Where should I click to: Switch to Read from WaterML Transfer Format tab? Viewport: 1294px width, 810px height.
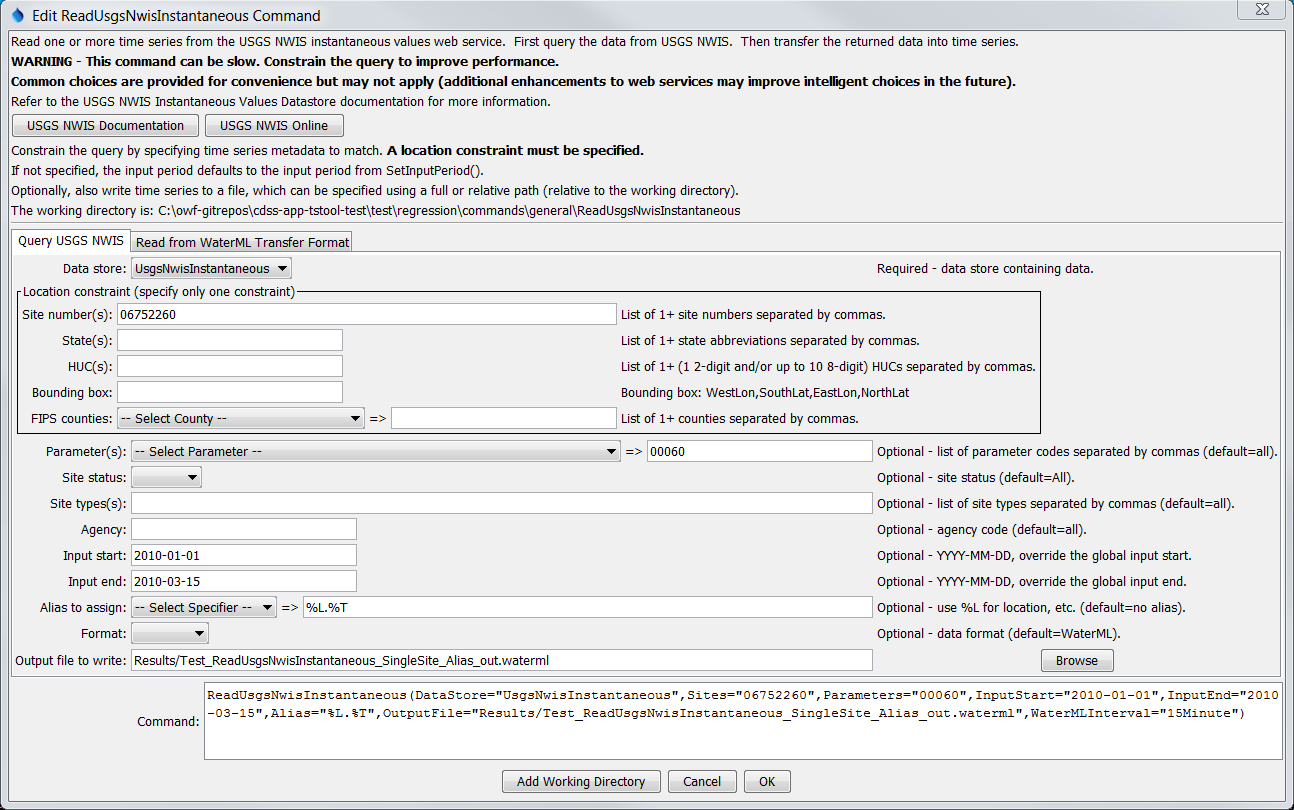pos(242,242)
